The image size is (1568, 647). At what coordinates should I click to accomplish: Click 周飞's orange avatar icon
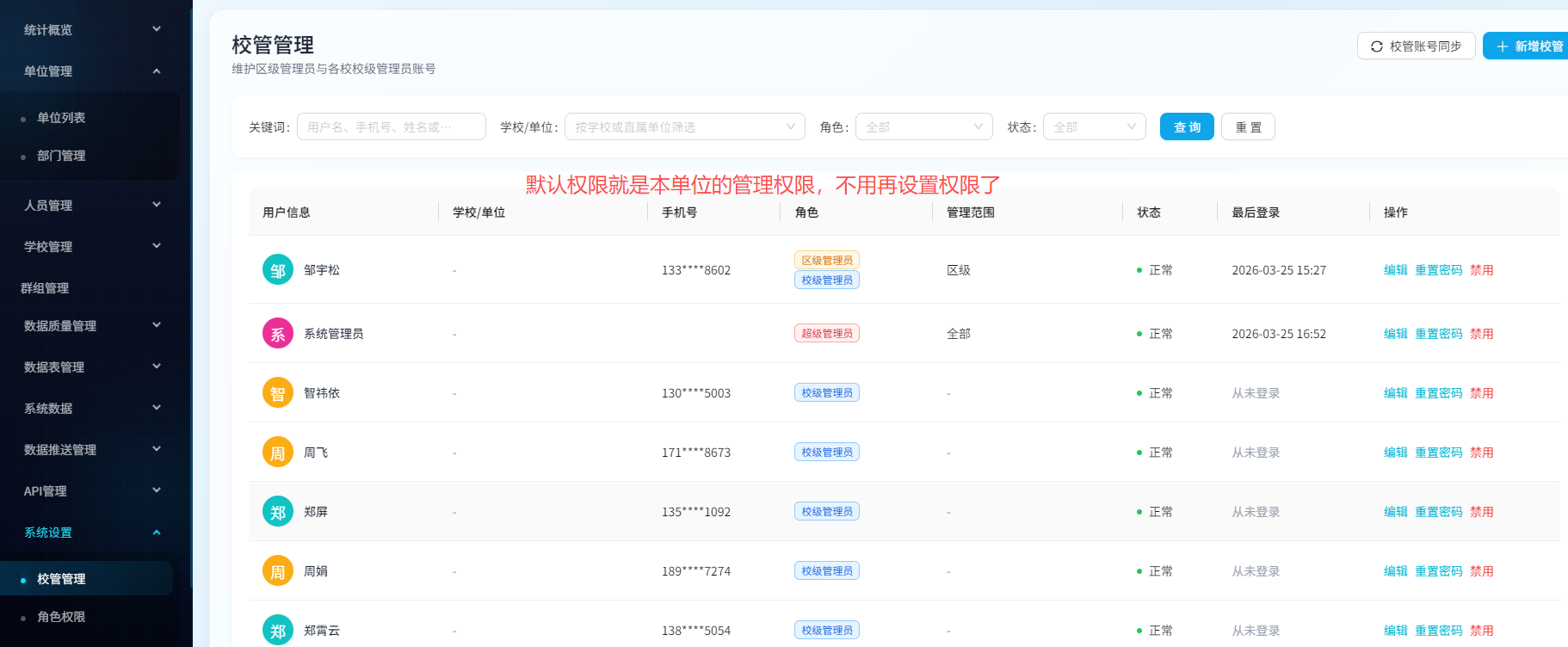point(277,453)
